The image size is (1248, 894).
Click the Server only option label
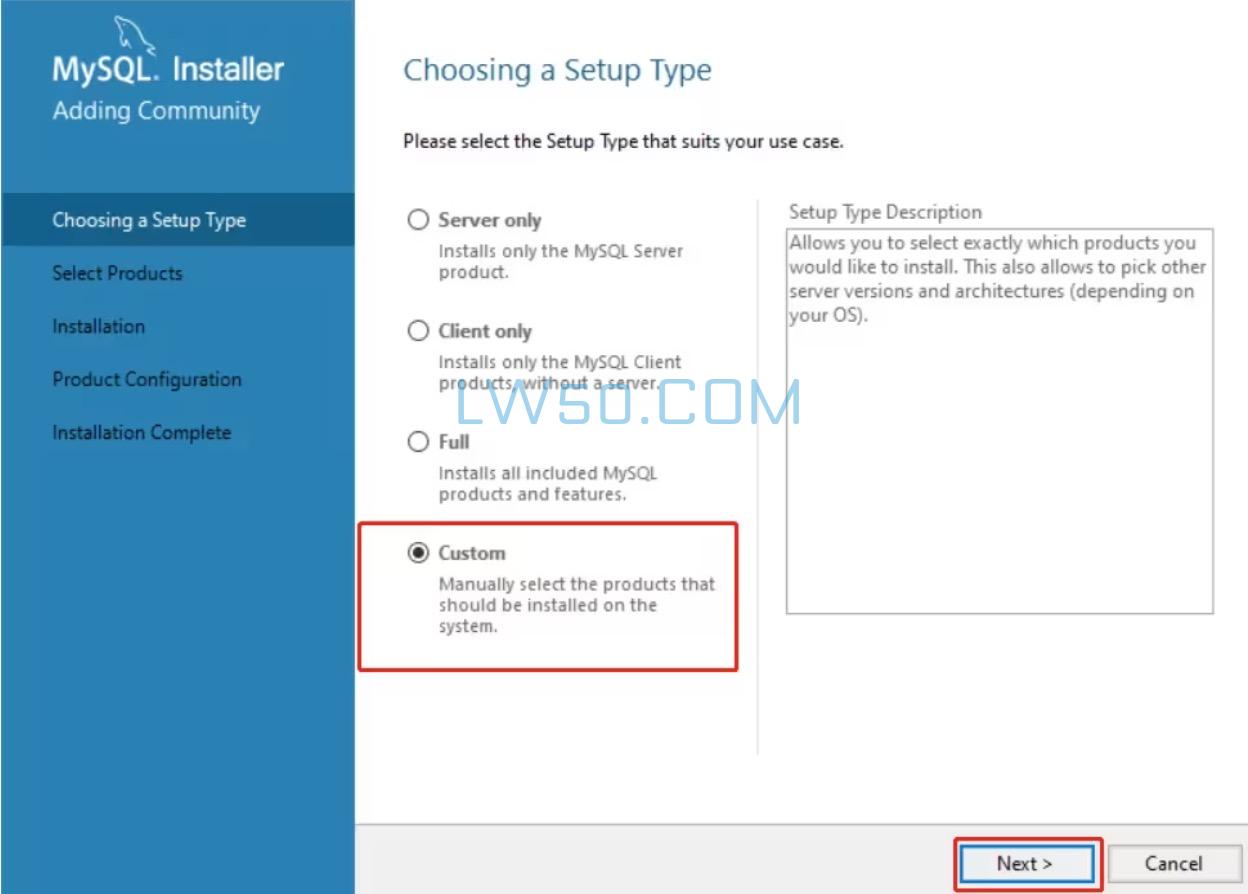click(490, 220)
